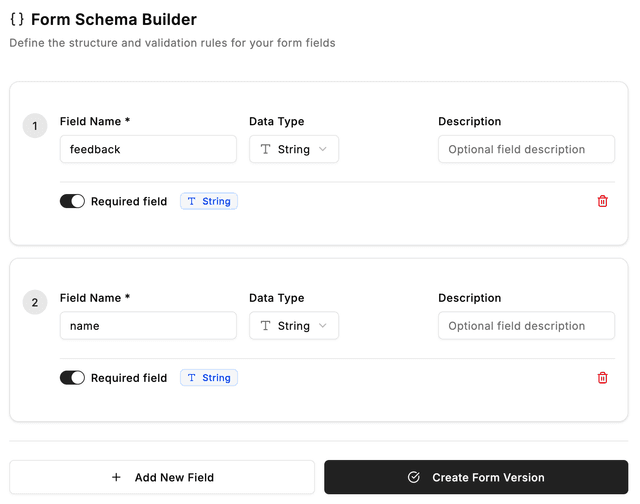Viewport: 640px width, 504px height.
Task: Click Add New Field button
Action: [162, 477]
